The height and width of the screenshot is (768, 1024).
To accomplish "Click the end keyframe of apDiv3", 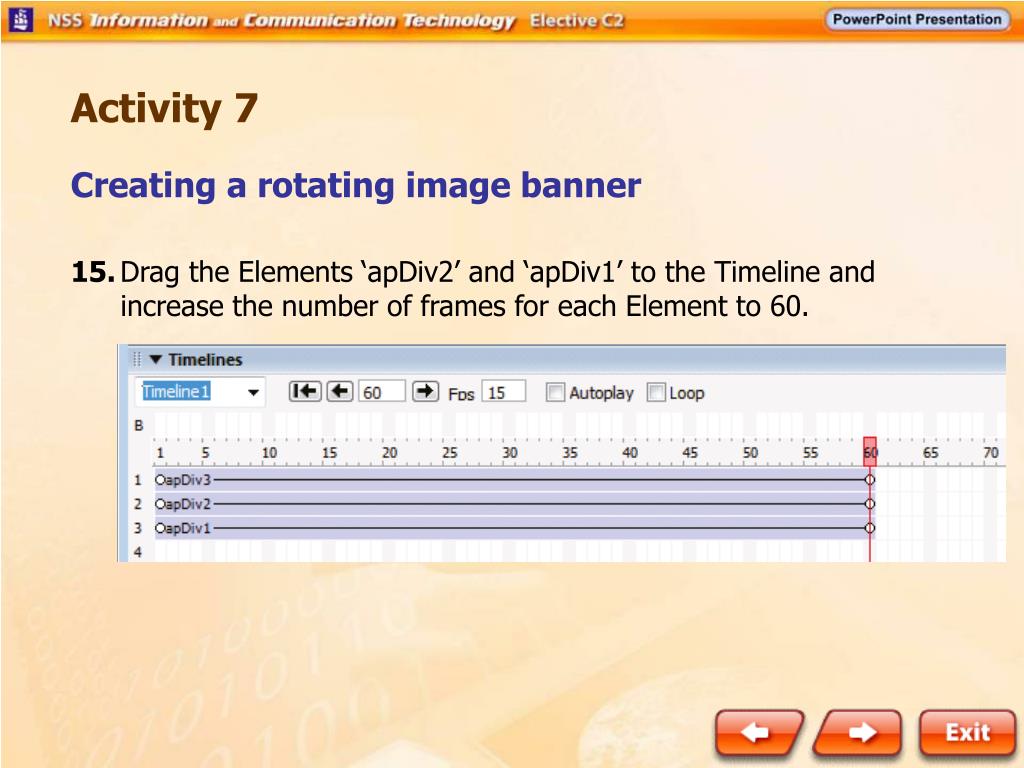I will [x=869, y=480].
